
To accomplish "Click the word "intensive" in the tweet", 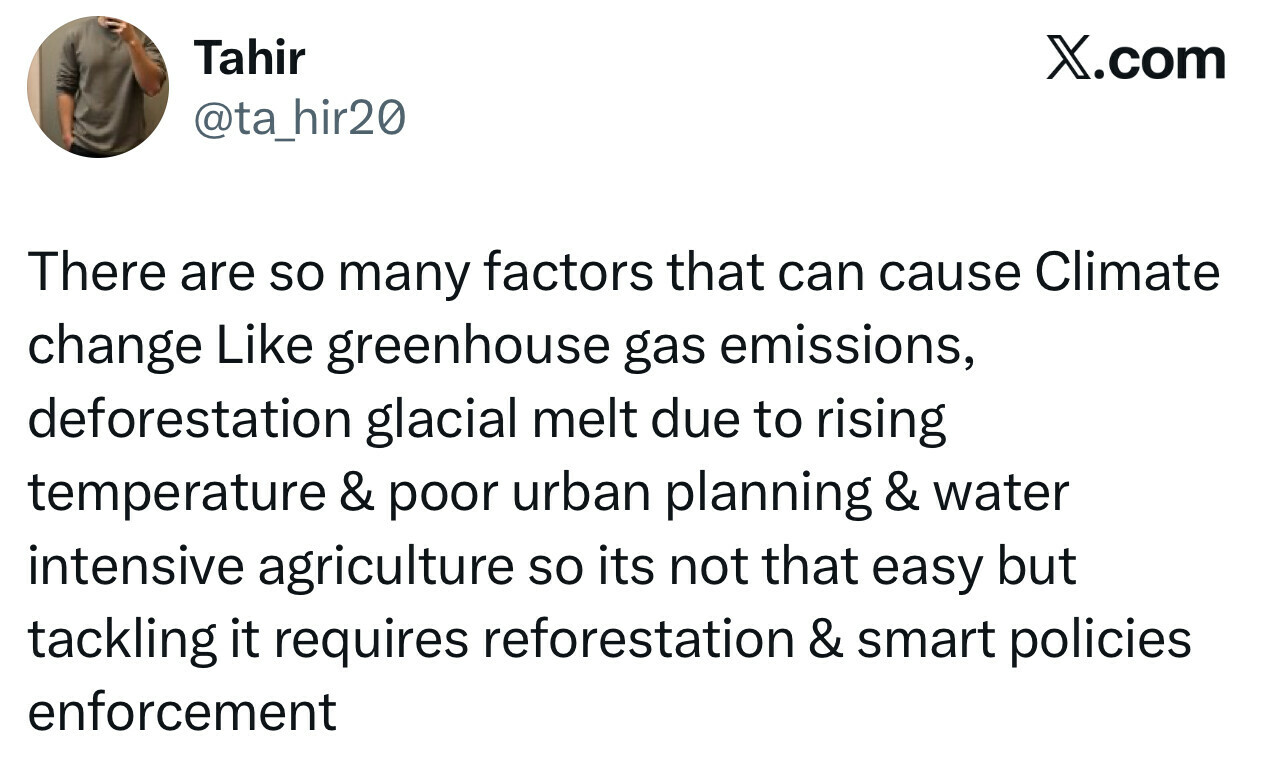I will 136,566.
